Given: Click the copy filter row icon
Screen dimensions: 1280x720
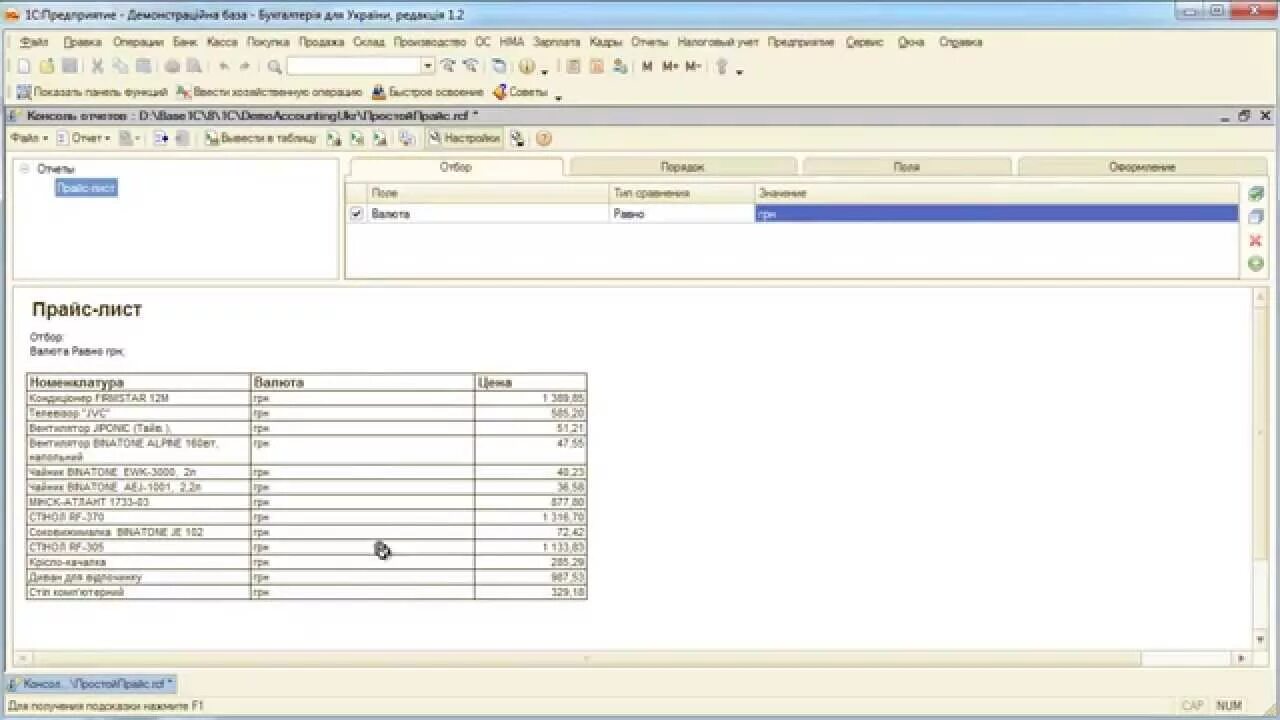Looking at the screenshot, I should 1256,216.
